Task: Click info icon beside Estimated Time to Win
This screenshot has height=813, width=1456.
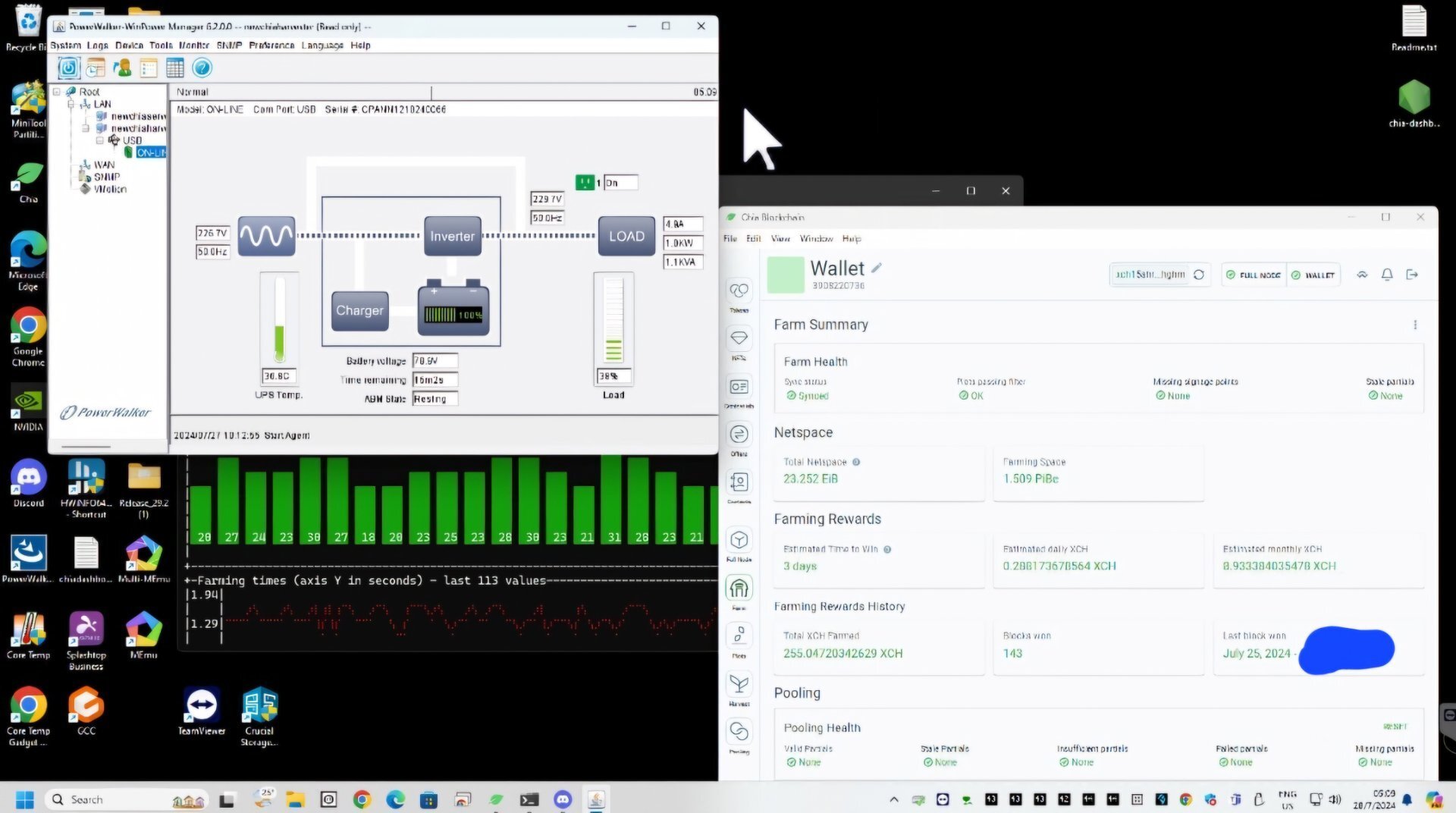Action: coord(887,549)
